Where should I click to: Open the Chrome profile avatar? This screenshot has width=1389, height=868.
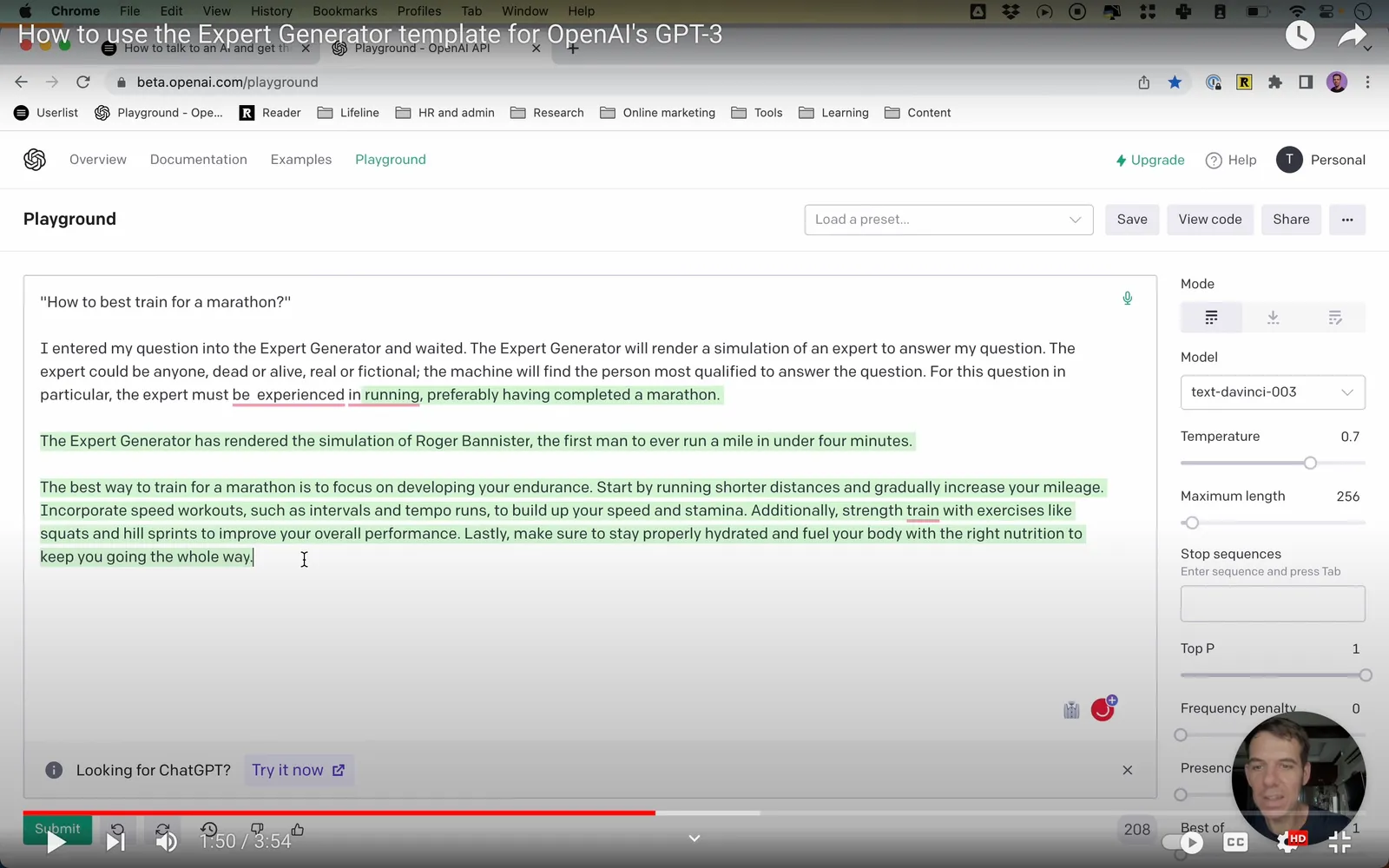tap(1337, 82)
